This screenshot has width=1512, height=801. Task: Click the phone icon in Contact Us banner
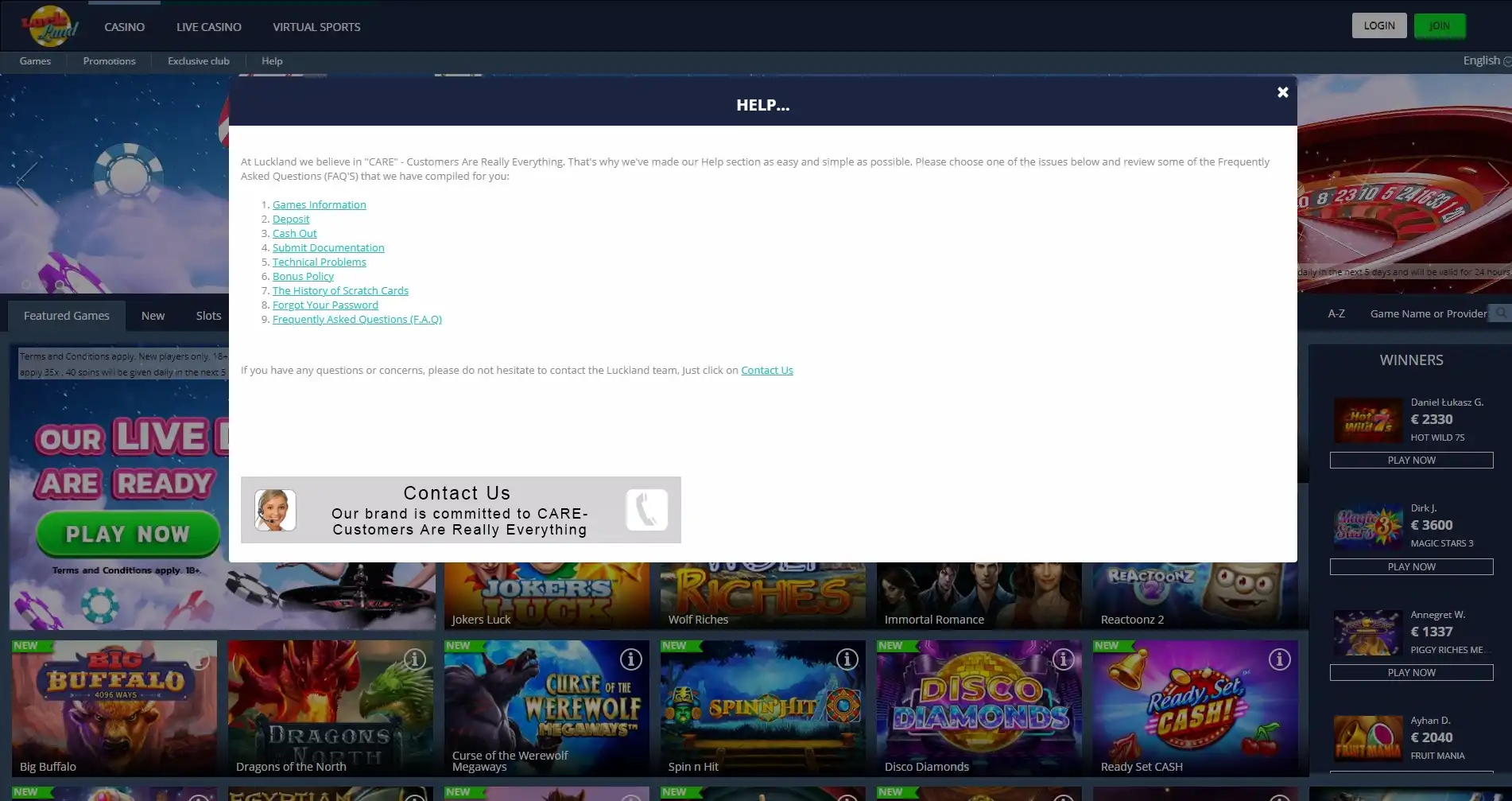click(x=646, y=510)
